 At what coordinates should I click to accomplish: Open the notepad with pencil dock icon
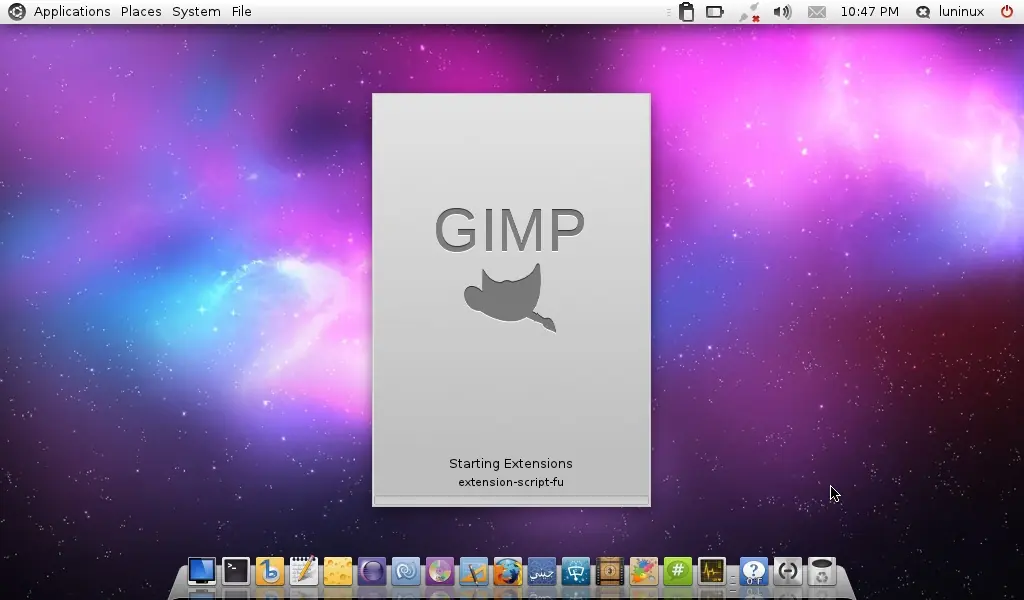click(304, 571)
